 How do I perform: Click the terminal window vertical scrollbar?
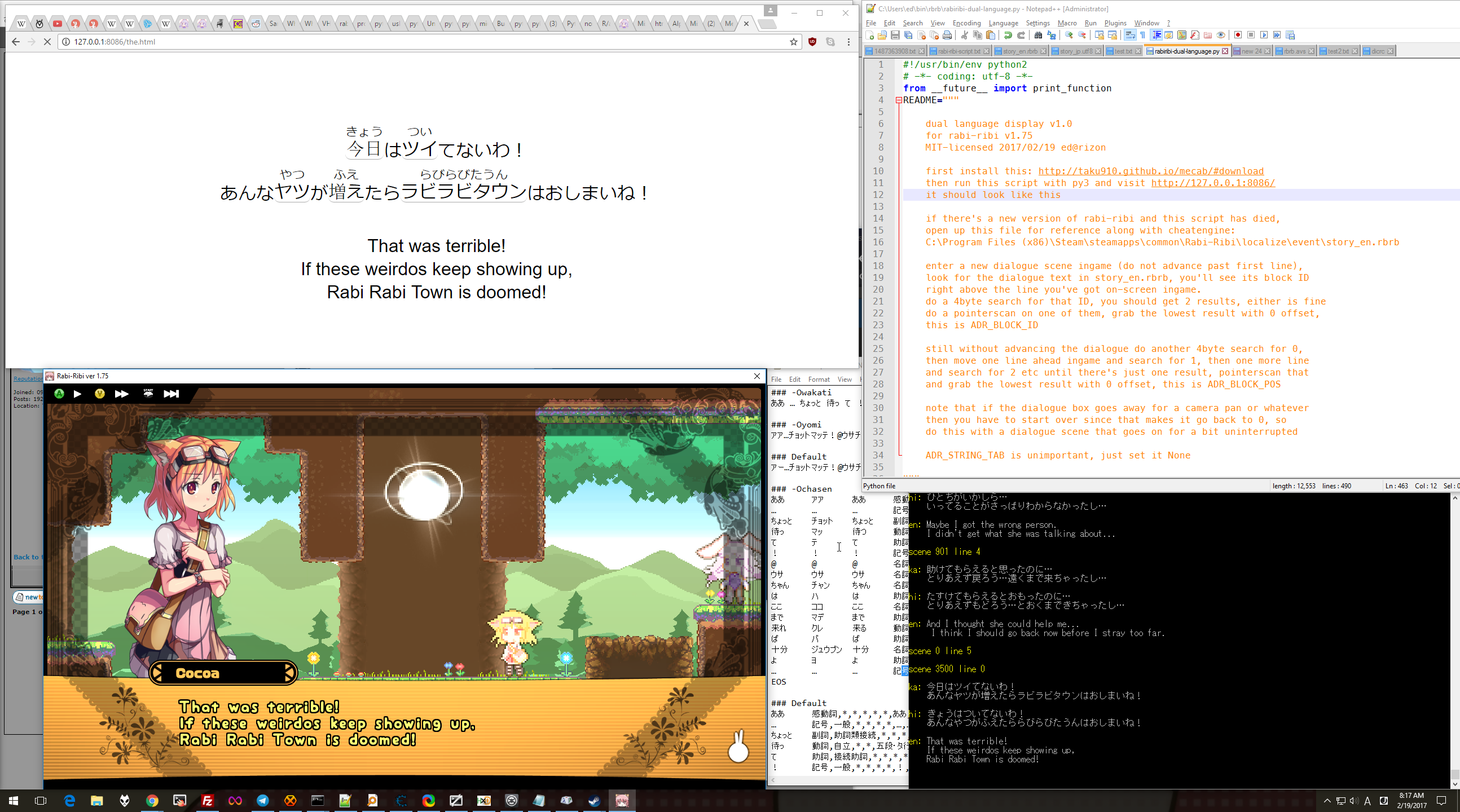point(1454,641)
